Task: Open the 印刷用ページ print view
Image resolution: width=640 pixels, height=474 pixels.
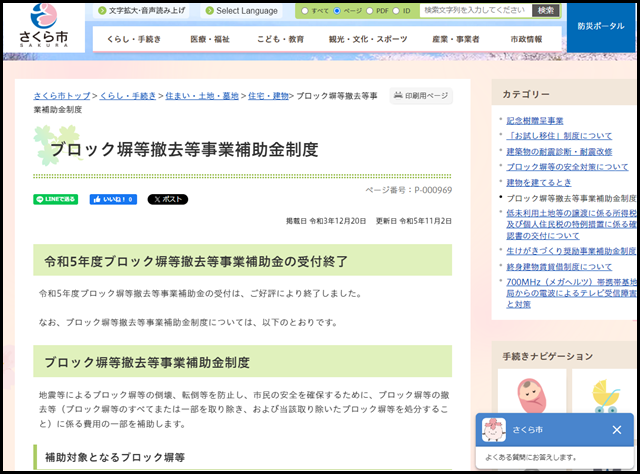Action: (421, 96)
